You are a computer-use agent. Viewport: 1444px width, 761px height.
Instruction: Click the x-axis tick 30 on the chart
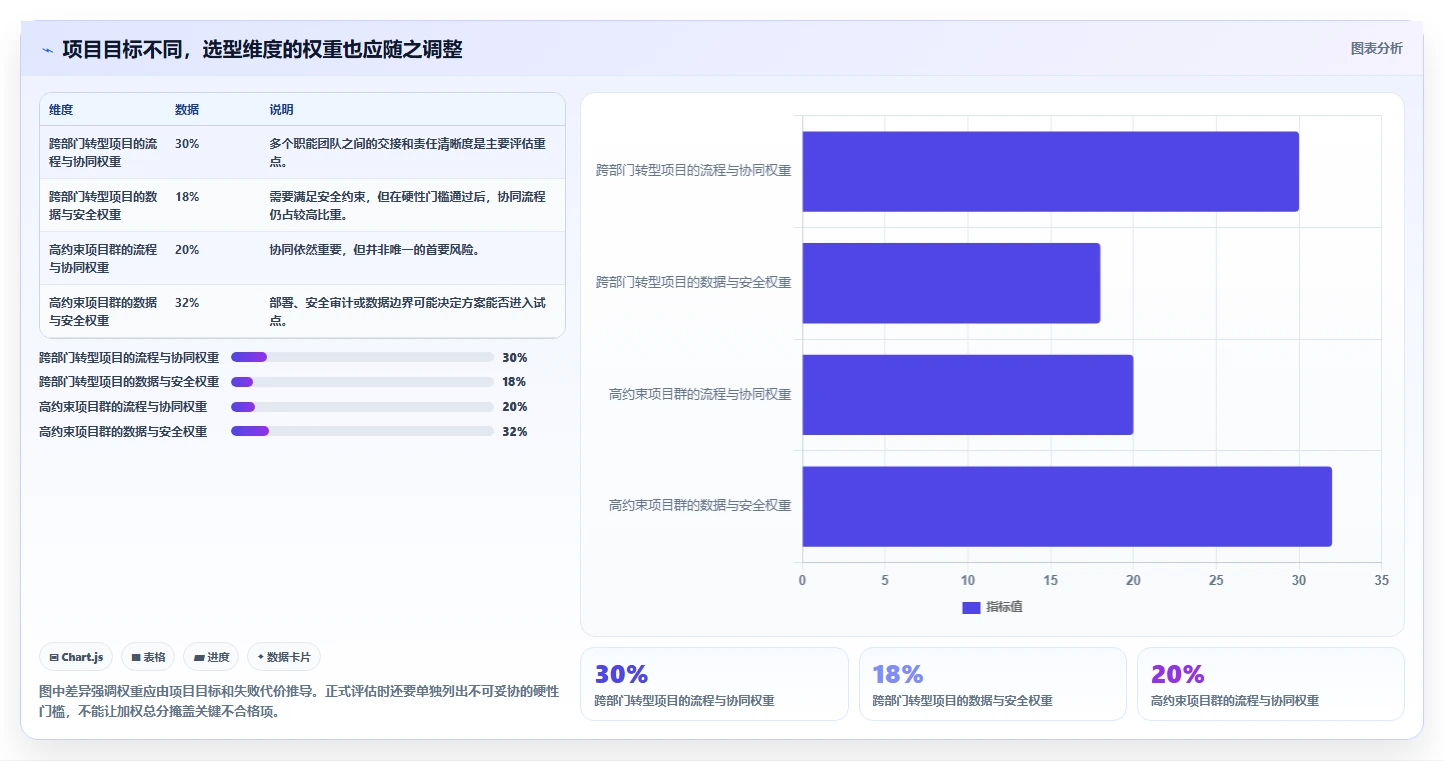coord(1299,580)
